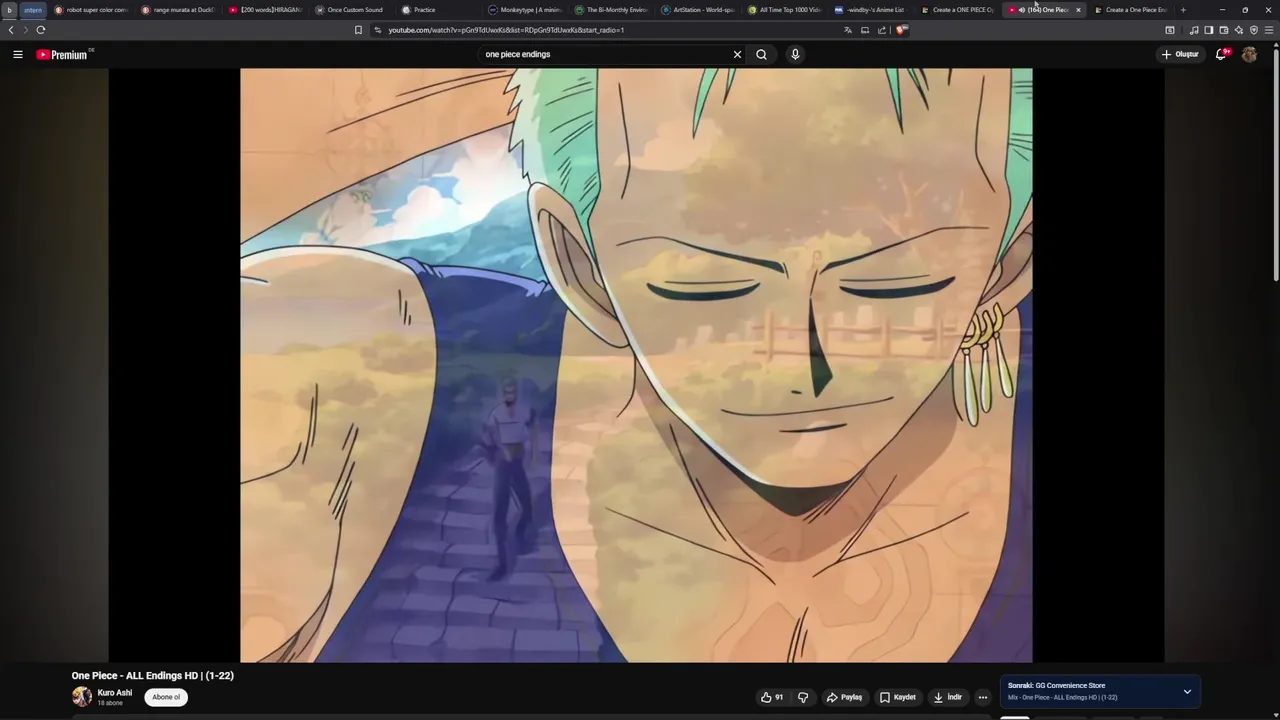
Task: Open a new browser tab
Action: click(1183, 10)
